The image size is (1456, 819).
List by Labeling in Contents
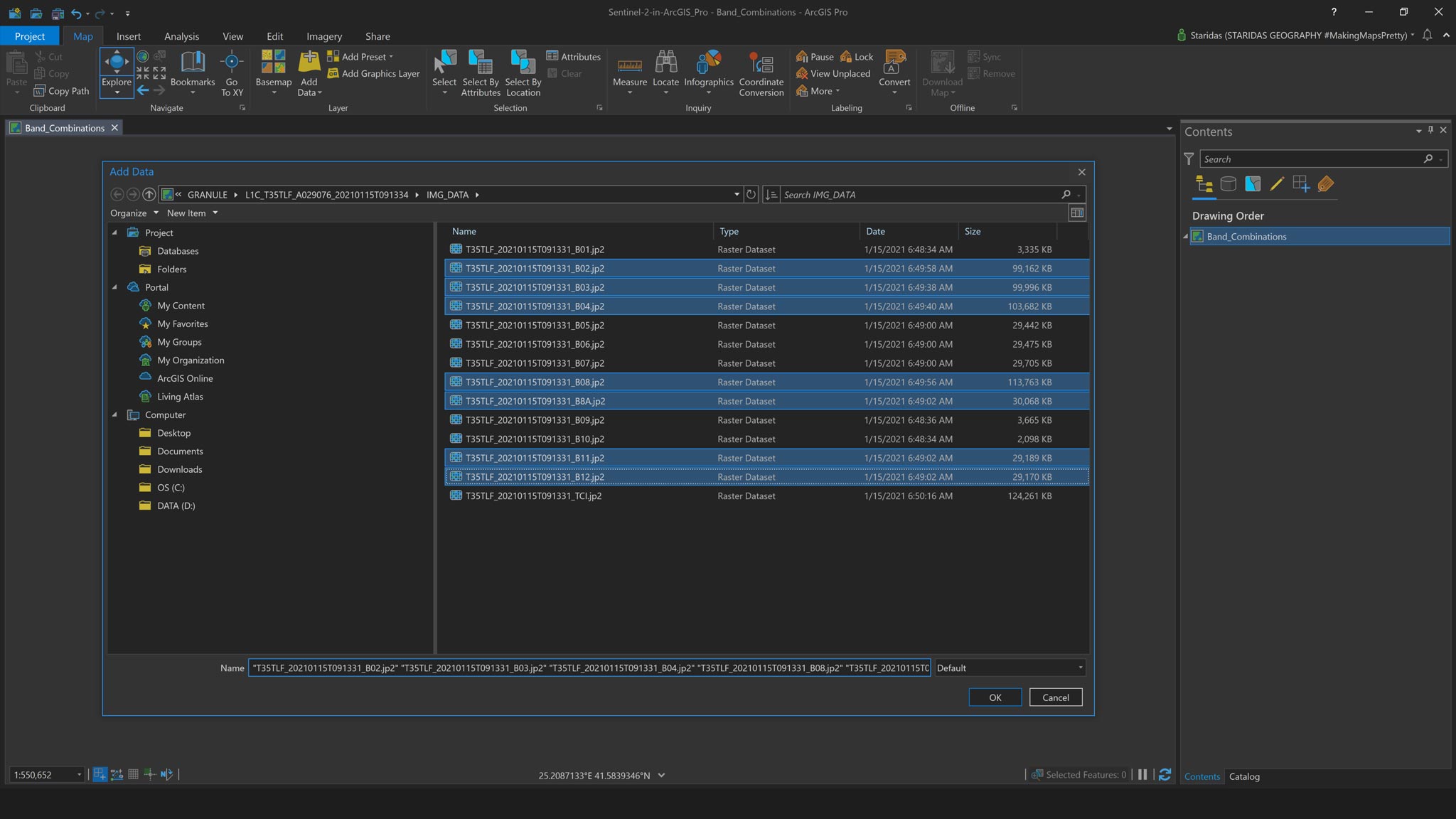(x=1325, y=184)
